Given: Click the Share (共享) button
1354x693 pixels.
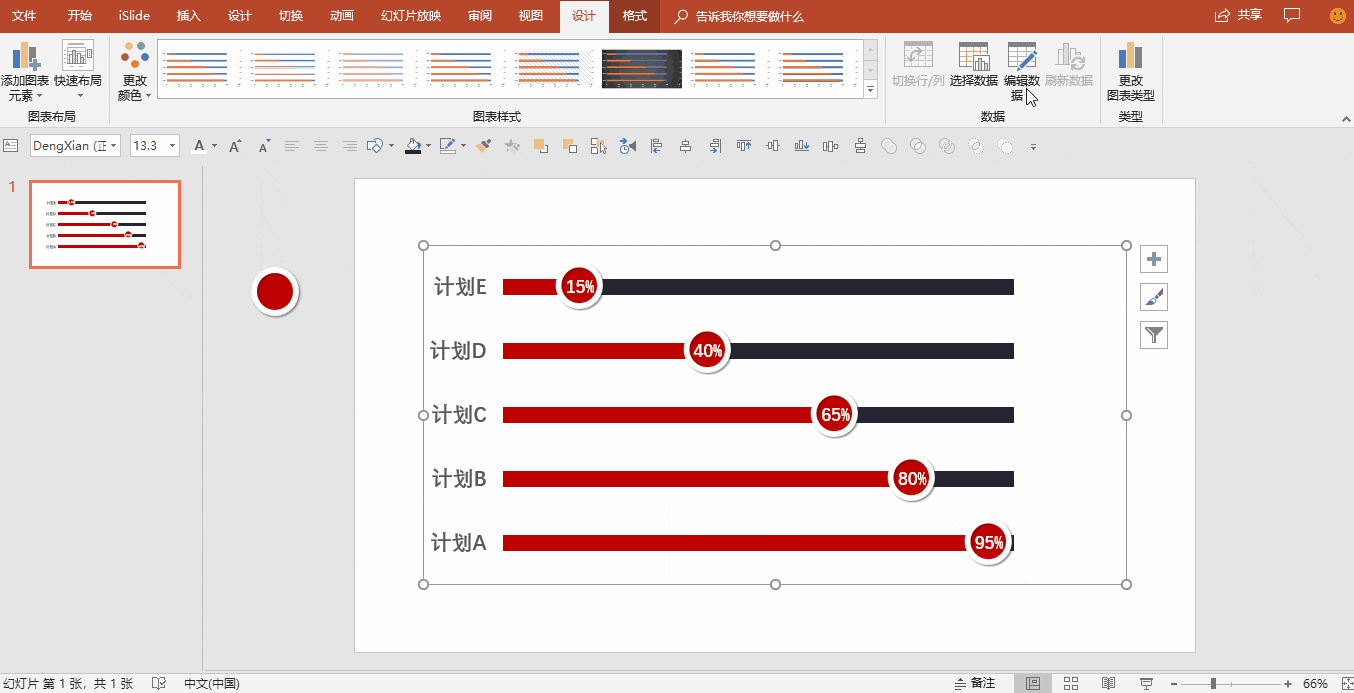Looking at the screenshot, I should [x=1238, y=16].
